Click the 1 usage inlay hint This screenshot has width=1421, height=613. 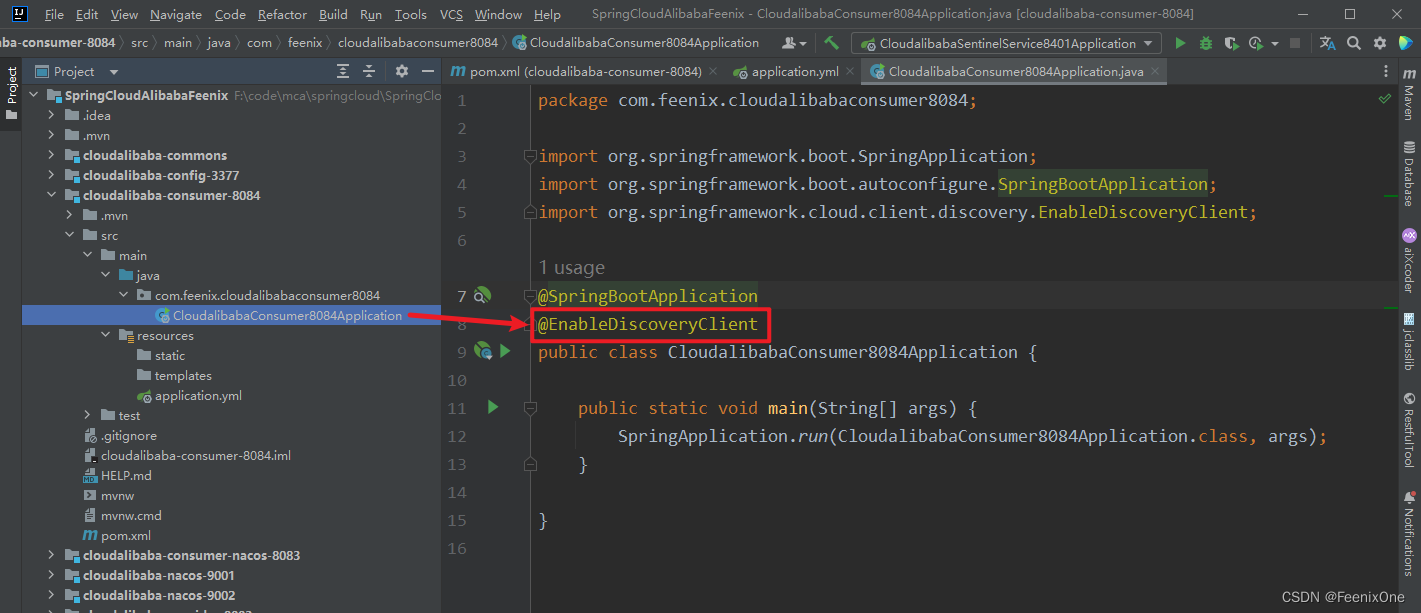571,267
